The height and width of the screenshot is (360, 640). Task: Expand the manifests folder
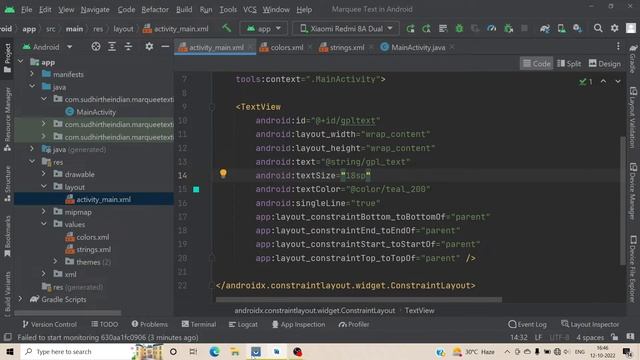[32, 74]
